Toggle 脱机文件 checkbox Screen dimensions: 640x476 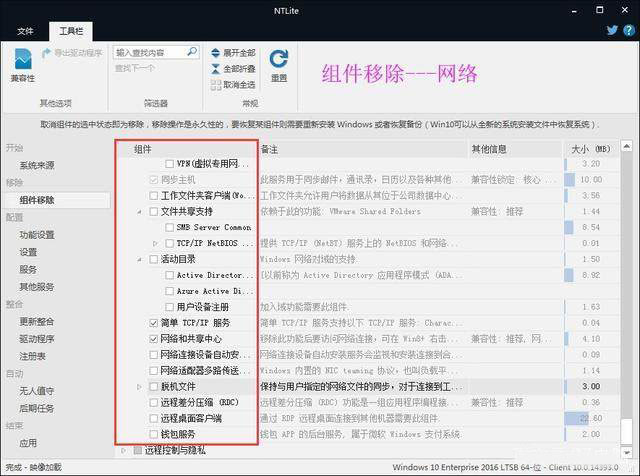click(153, 387)
